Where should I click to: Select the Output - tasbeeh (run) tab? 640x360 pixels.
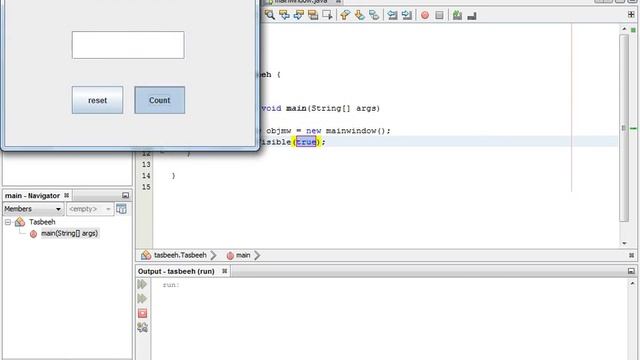click(176, 271)
